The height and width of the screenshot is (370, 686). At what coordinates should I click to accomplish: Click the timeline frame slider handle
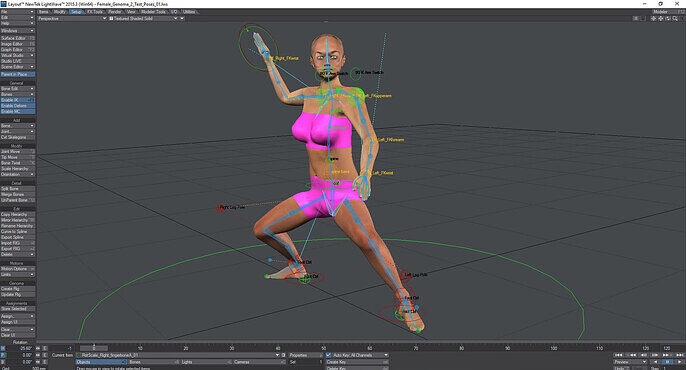tap(94, 348)
